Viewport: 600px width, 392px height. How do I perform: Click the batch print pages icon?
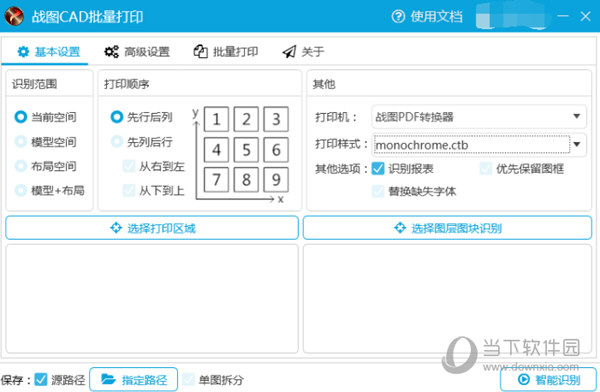(201, 51)
